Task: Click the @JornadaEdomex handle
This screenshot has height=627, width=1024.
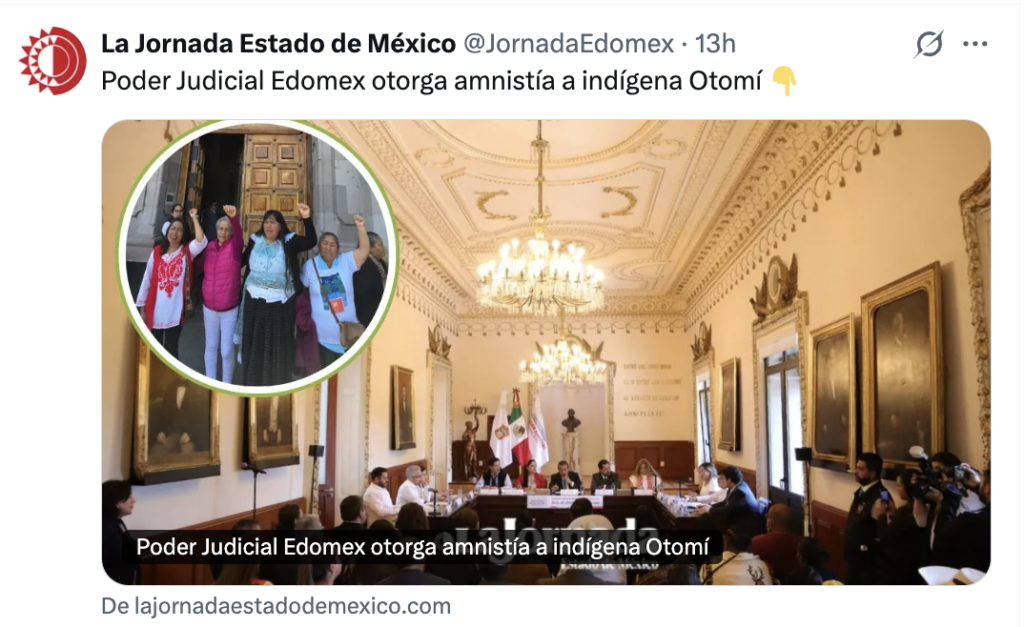Action: point(568,44)
